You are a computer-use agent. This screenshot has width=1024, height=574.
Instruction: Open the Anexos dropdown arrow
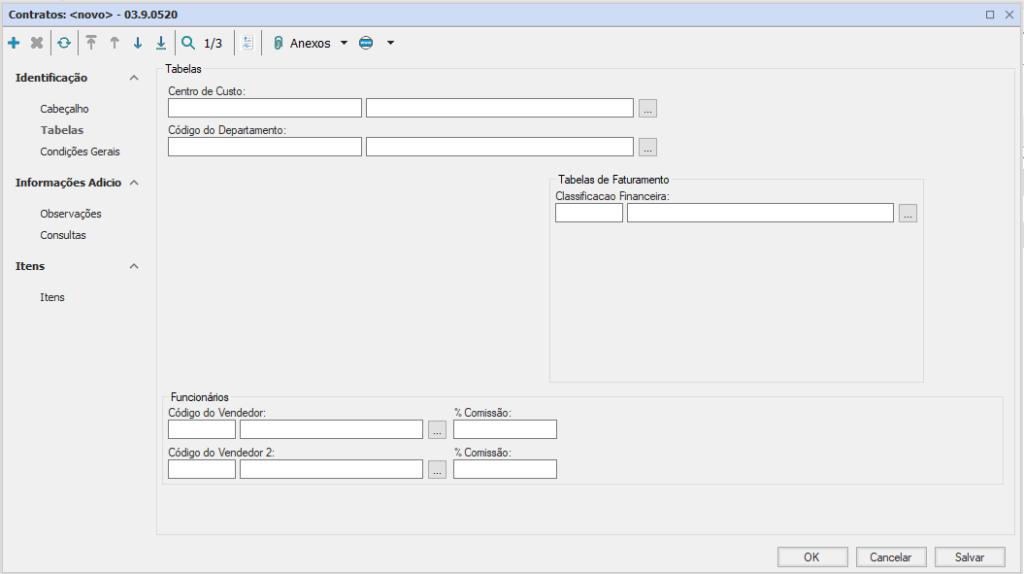pos(344,43)
